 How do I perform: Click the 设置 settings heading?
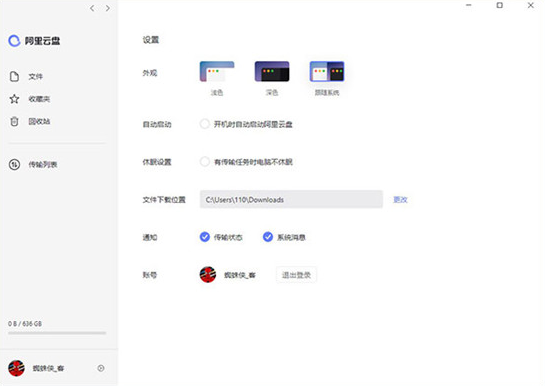(x=151, y=40)
